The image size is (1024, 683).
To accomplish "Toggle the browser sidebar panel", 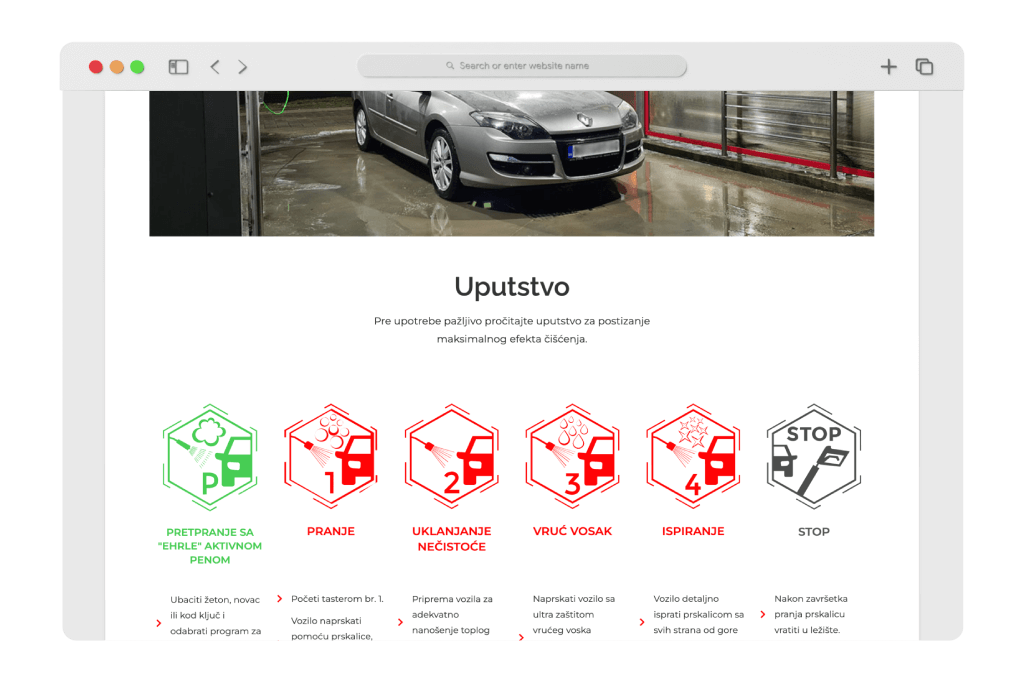I will [x=178, y=67].
